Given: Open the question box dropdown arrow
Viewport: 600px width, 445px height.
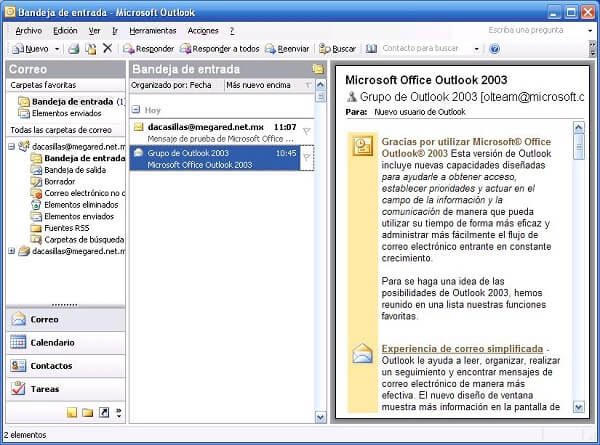Looking at the screenshot, I should (590, 30).
